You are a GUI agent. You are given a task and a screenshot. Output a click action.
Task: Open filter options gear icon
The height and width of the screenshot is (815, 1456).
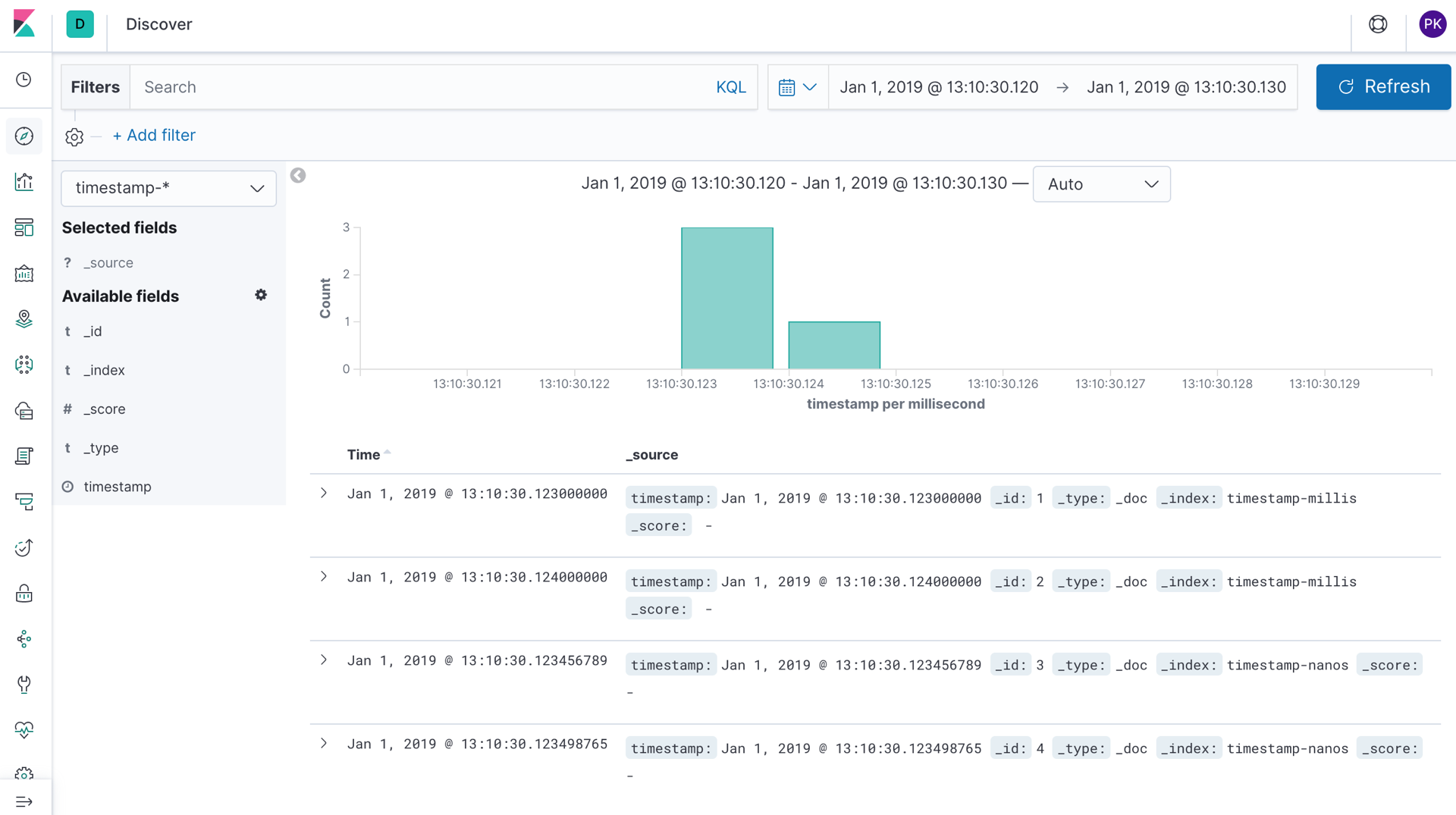point(74,136)
